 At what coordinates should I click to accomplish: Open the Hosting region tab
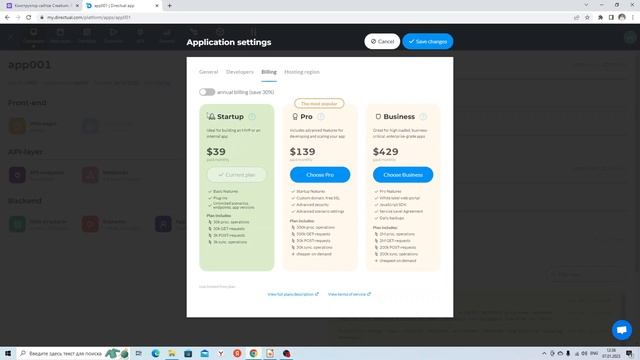point(302,72)
